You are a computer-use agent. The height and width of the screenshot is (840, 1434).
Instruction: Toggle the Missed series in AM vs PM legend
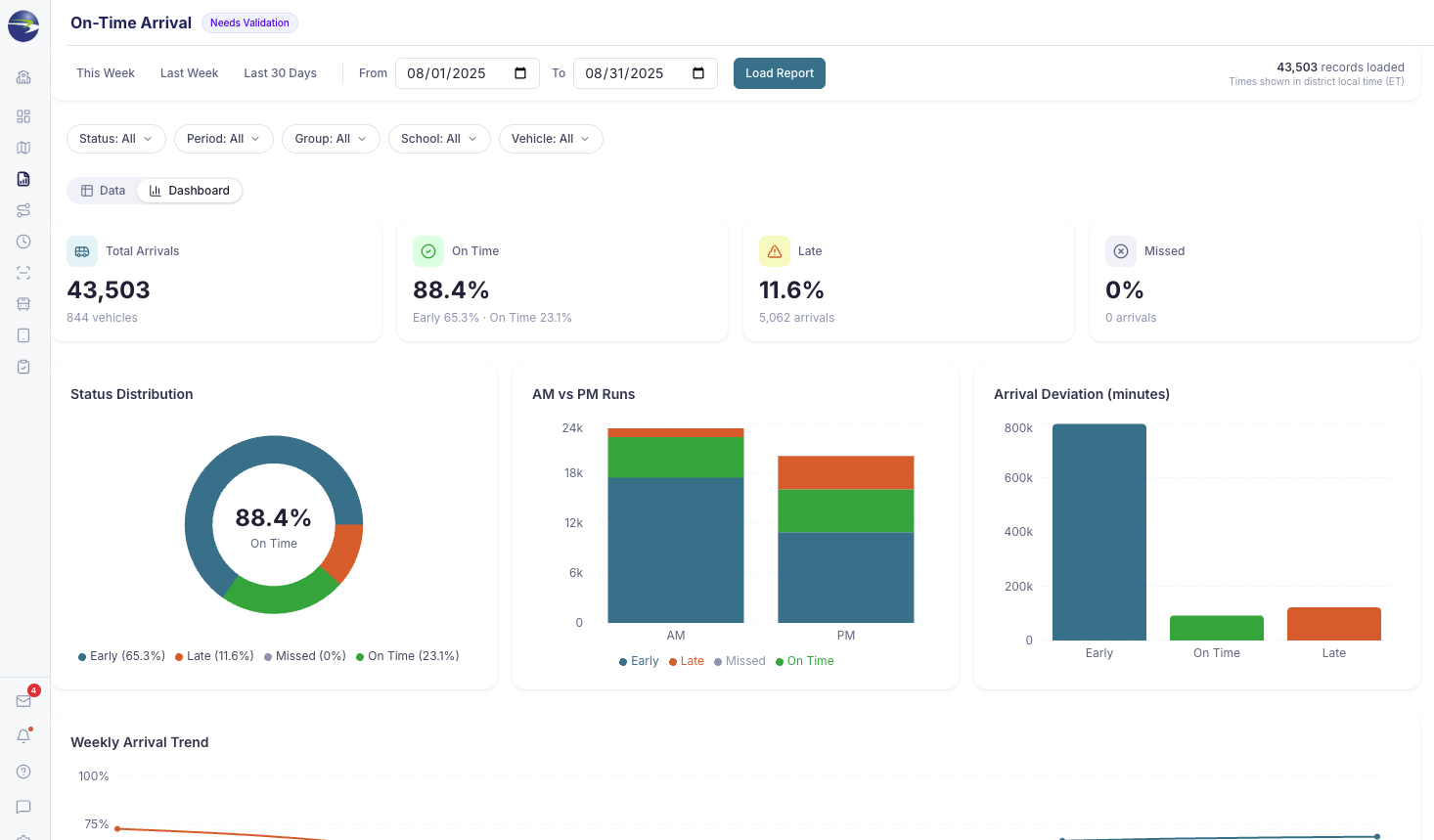(739, 661)
